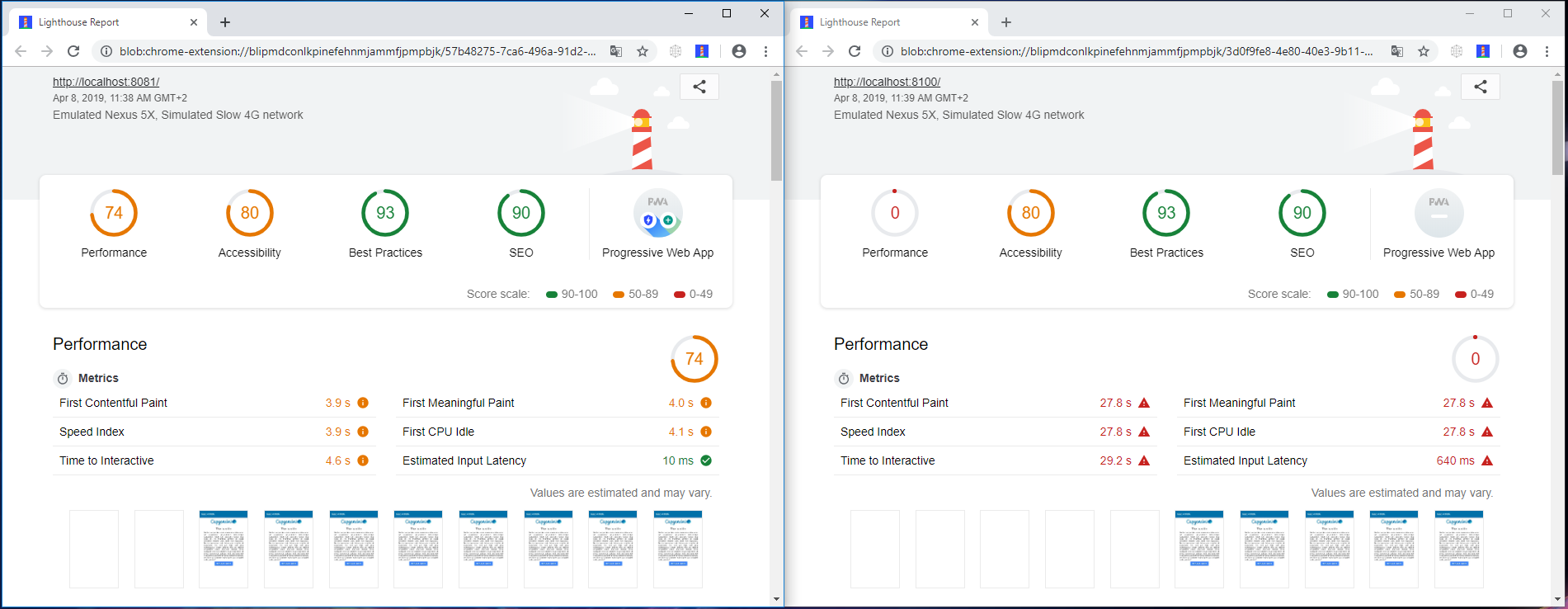Viewport: 1568px width, 609px height.
Task: Click Lighthouse extension icon in right toolbar
Action: point(1483,51)
